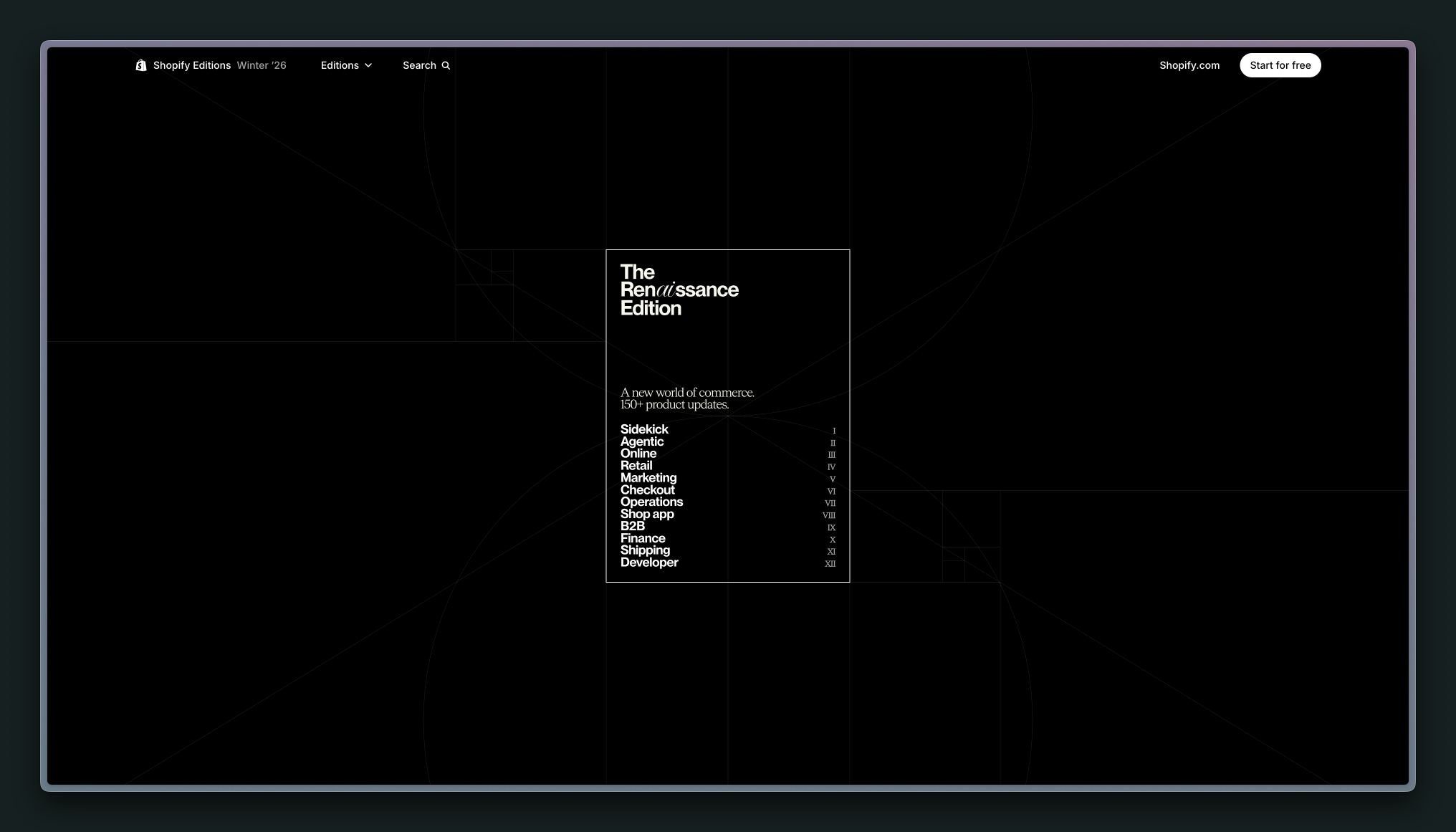The height and width of the screenshot is (832, 1456).
Task: Open the Editions menu
Action: 340,65
